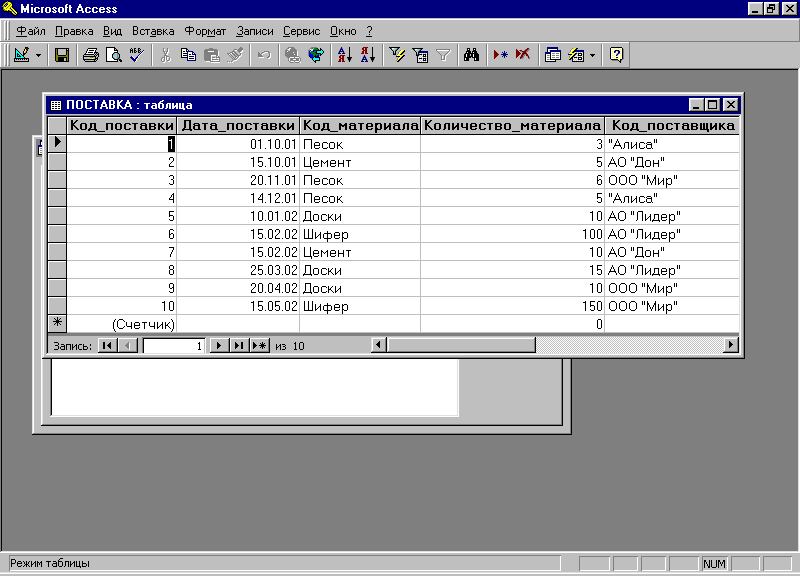This screenshot has width=800, height=576.
Task: Click horizontal scrollbar right arrow
Action: click(x=731, y=345)
